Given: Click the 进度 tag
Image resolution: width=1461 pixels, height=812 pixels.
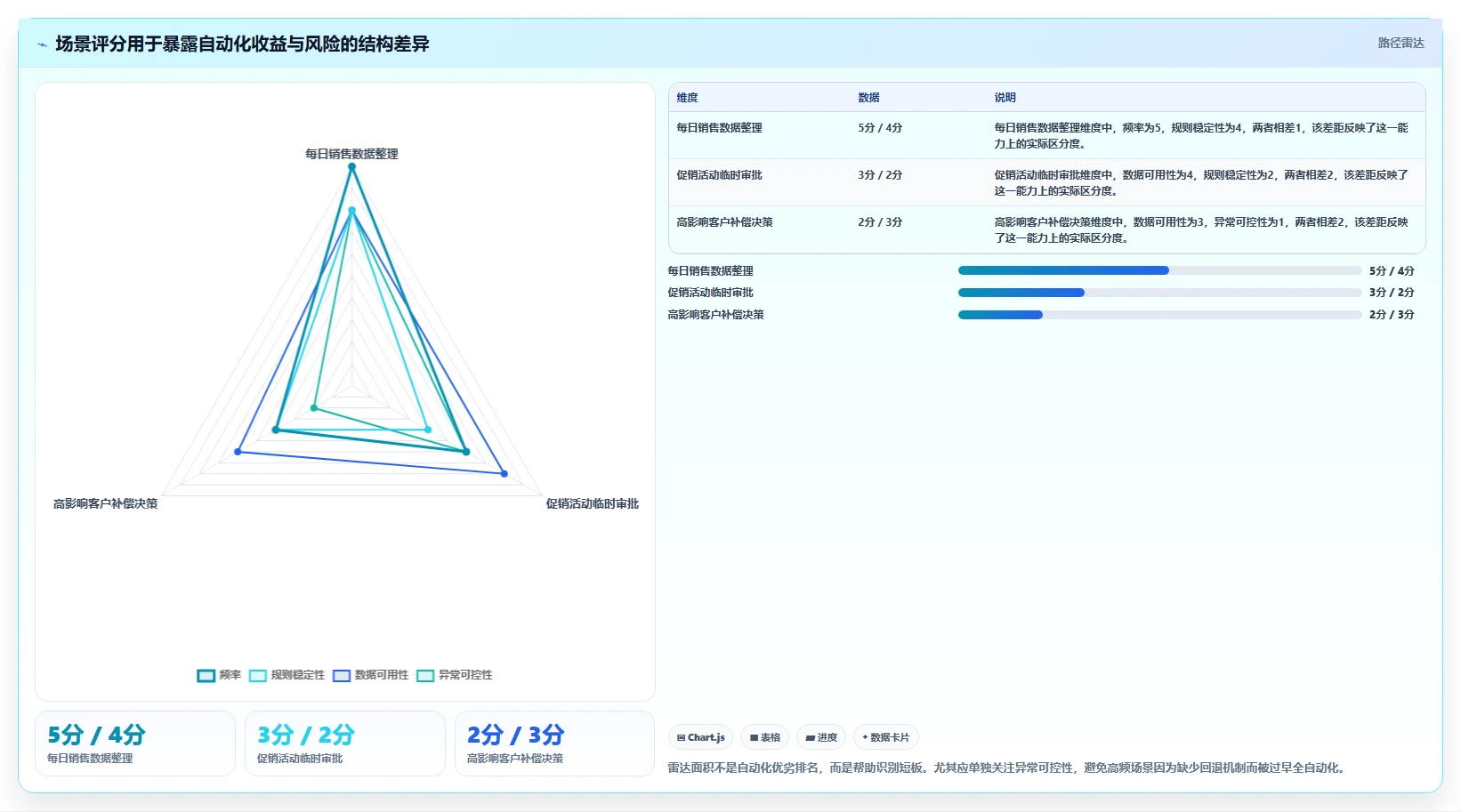Looking at the screenshot, I should click(x=821, y=737).
